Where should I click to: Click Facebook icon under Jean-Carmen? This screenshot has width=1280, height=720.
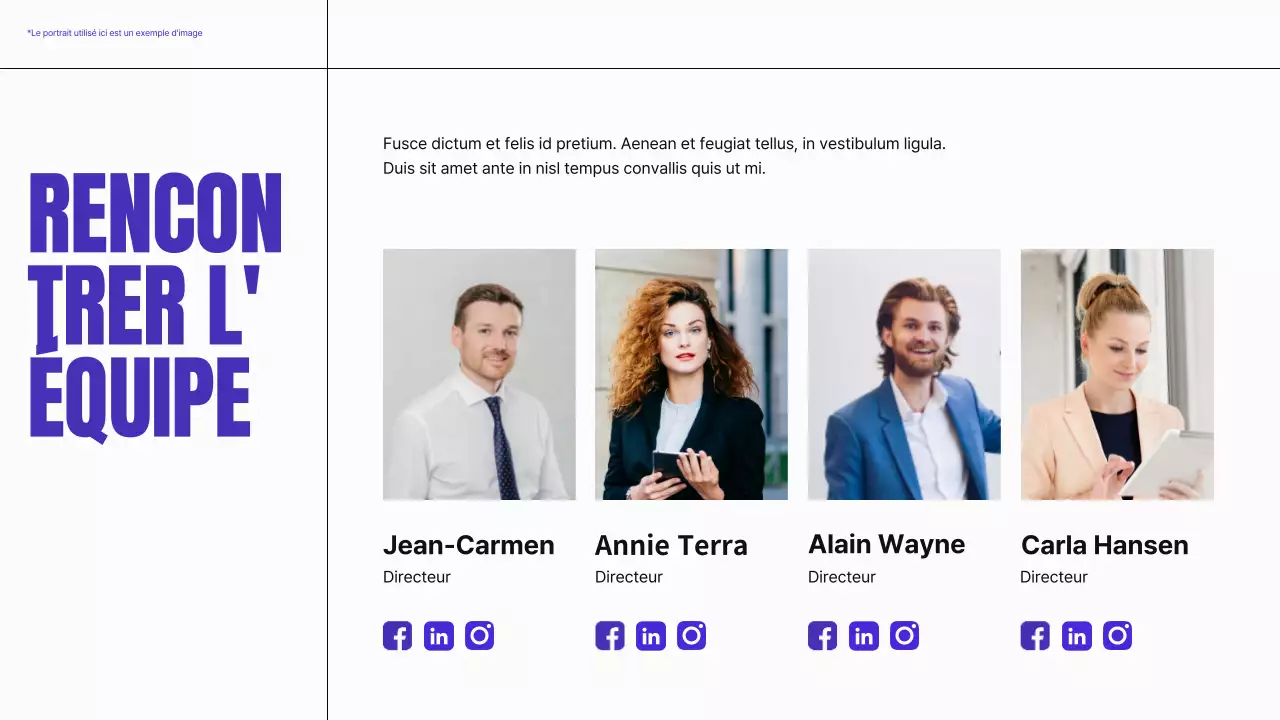[397, 636]
